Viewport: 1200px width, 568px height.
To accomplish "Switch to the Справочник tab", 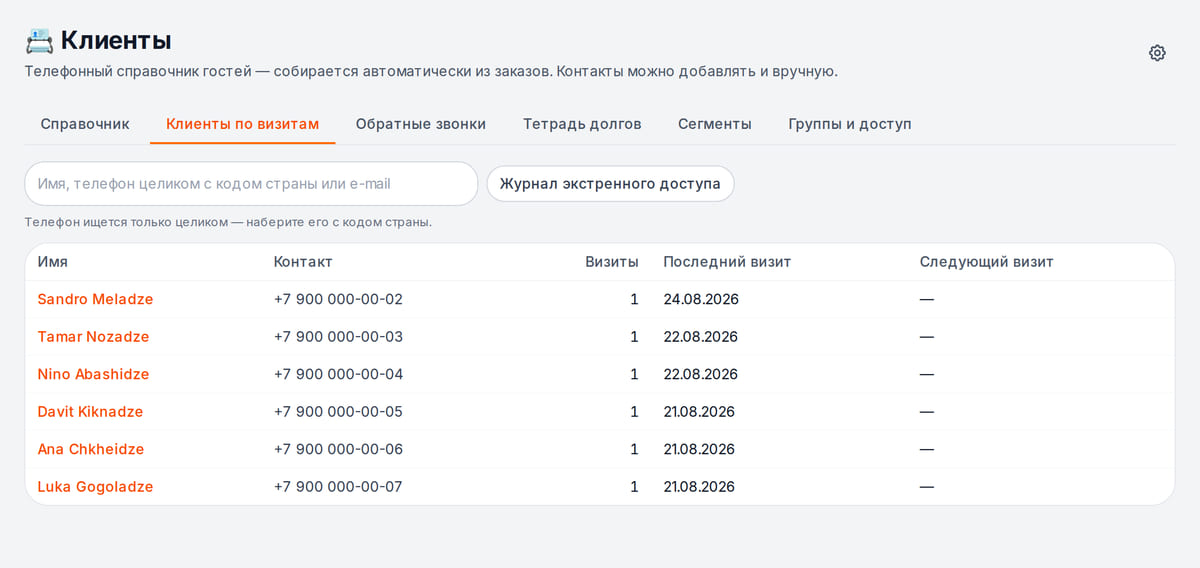I will (85, 124).
